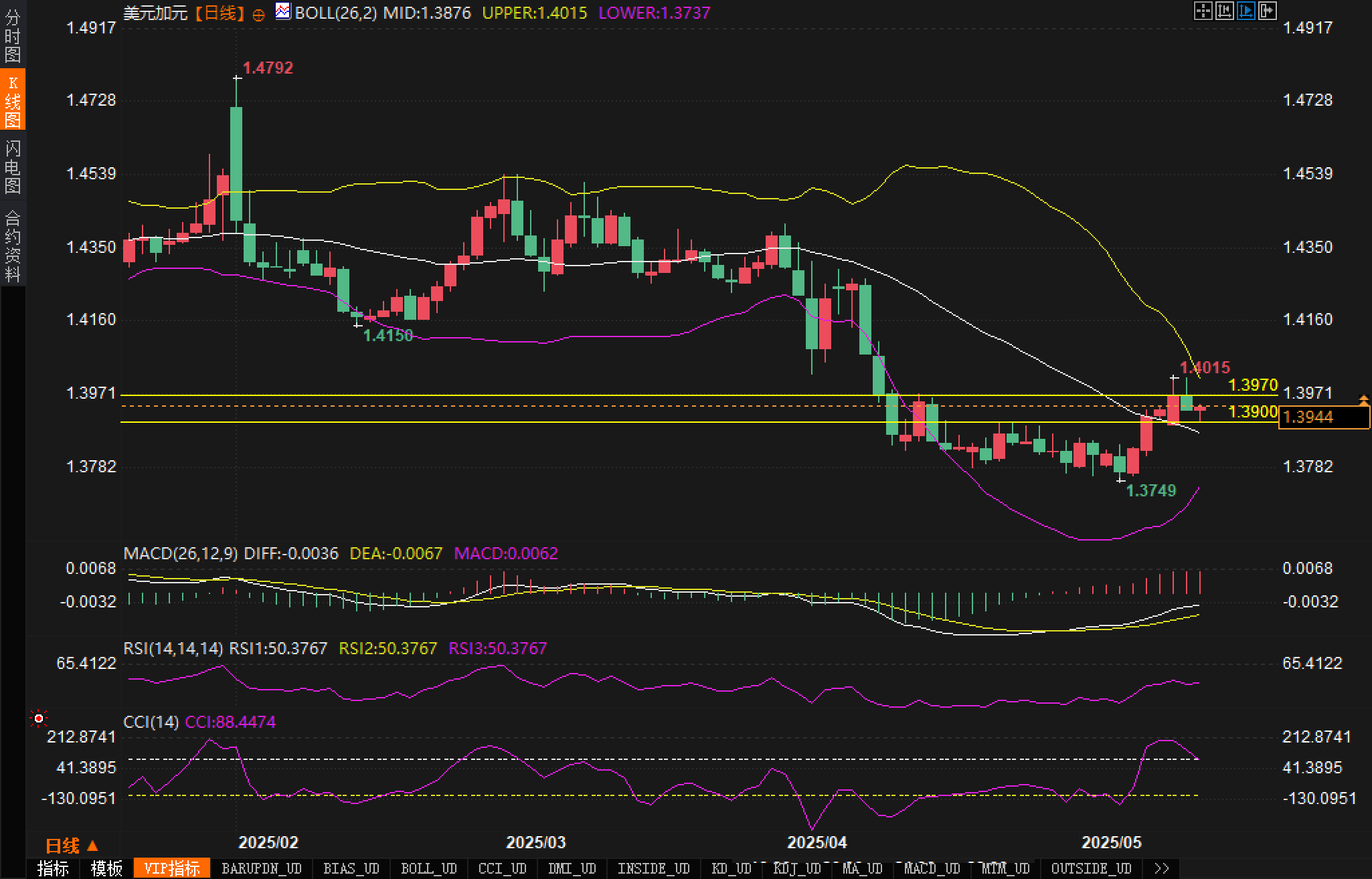Click the box-with-arrow icon at top right
This screenshot has height=879, width=1372.
pos(1267,11)
